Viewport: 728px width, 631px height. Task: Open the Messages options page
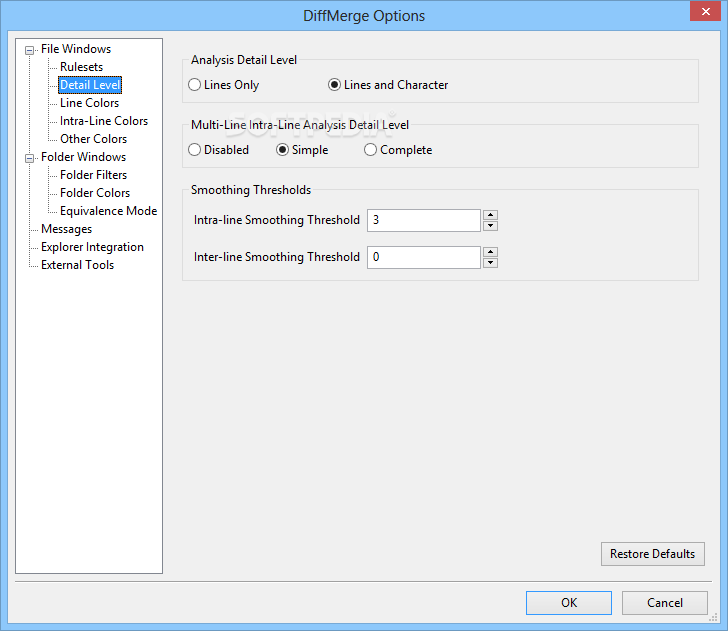point(66,229)
